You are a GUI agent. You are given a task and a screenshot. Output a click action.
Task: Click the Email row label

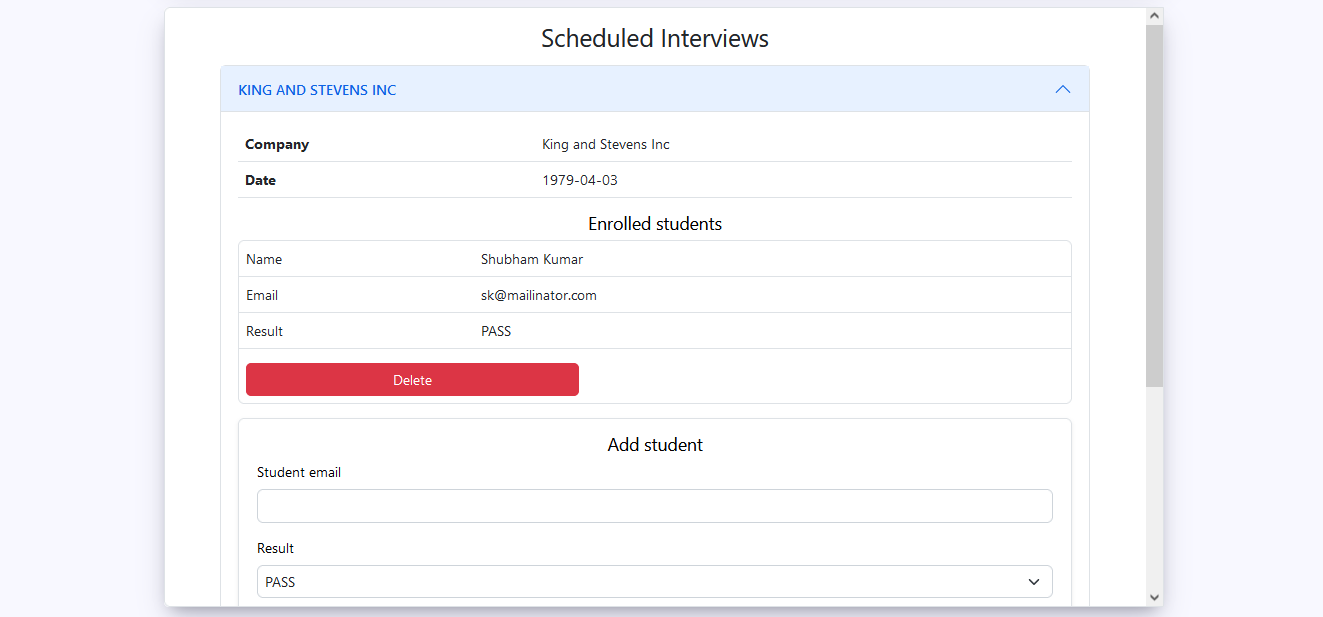[x=262, y=295]
